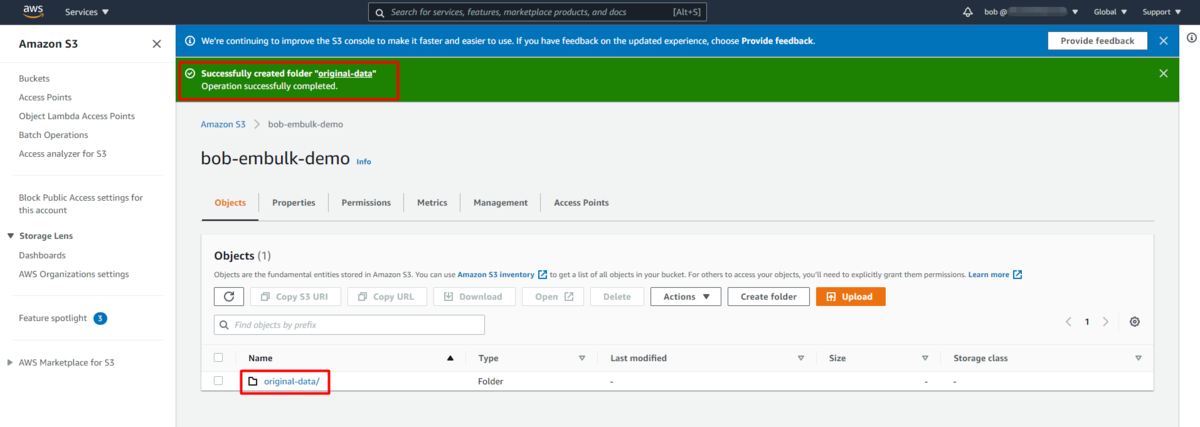Switch to the Metrics tab
The width and height of the screenshot is (1200, 427).
(x=432, y=202)
